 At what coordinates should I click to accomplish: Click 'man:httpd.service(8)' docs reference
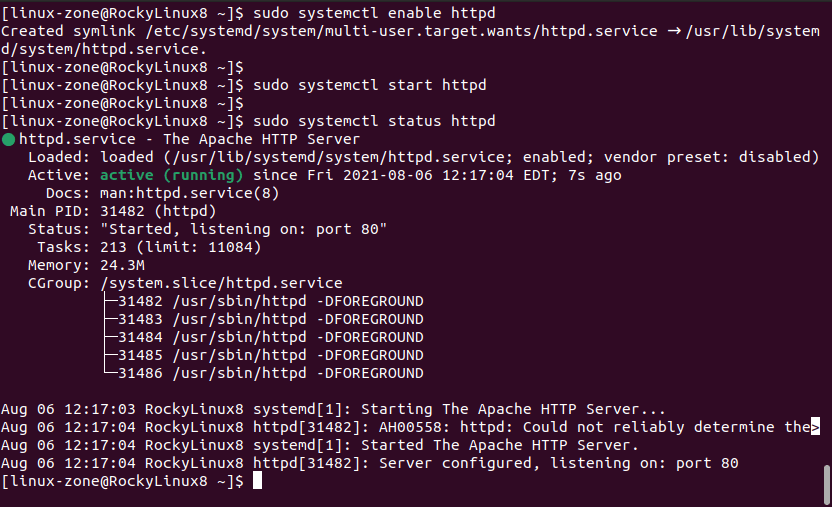point(189,193)
